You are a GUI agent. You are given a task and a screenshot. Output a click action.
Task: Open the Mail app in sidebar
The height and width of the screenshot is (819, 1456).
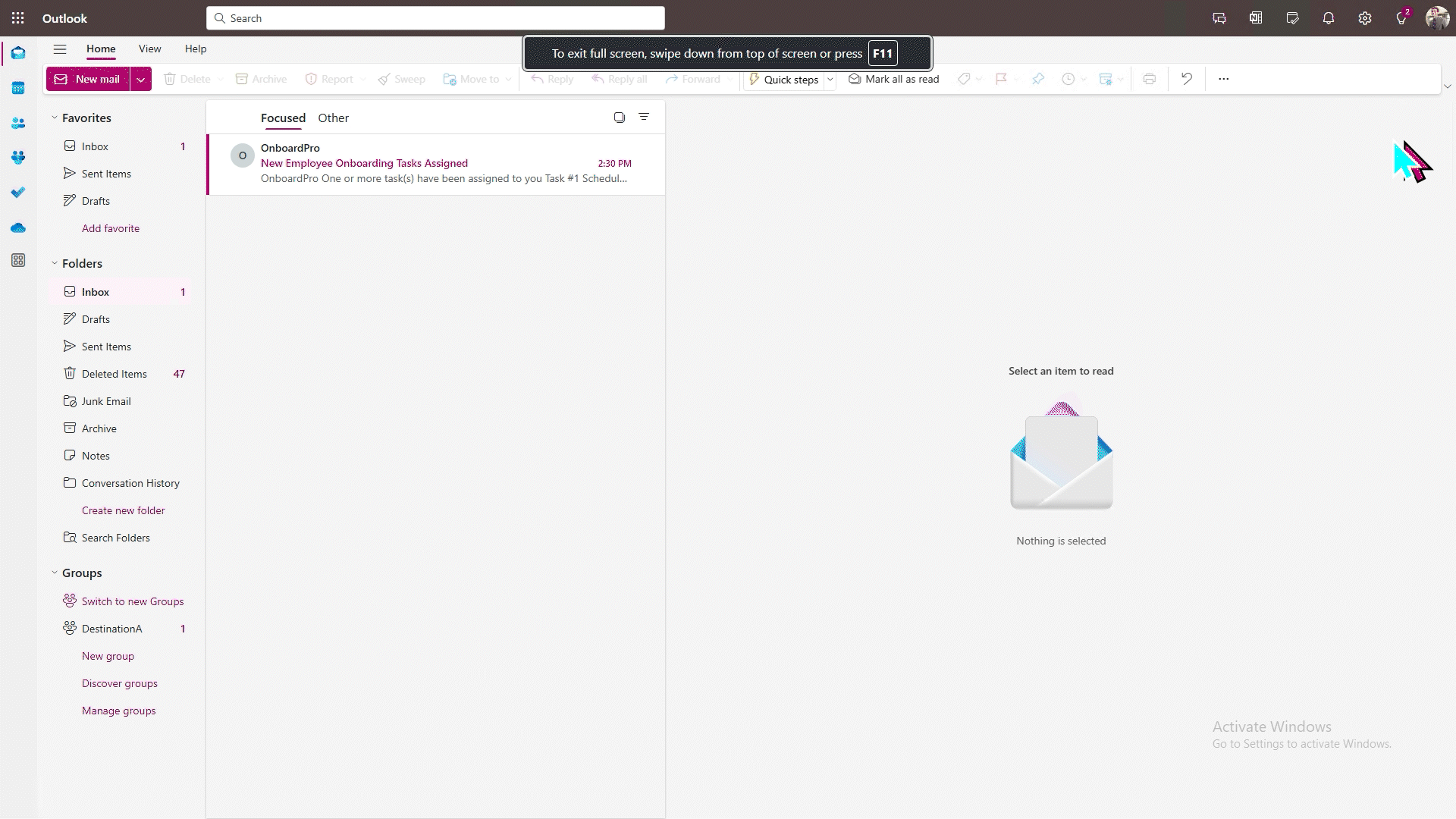coord(18,53)
